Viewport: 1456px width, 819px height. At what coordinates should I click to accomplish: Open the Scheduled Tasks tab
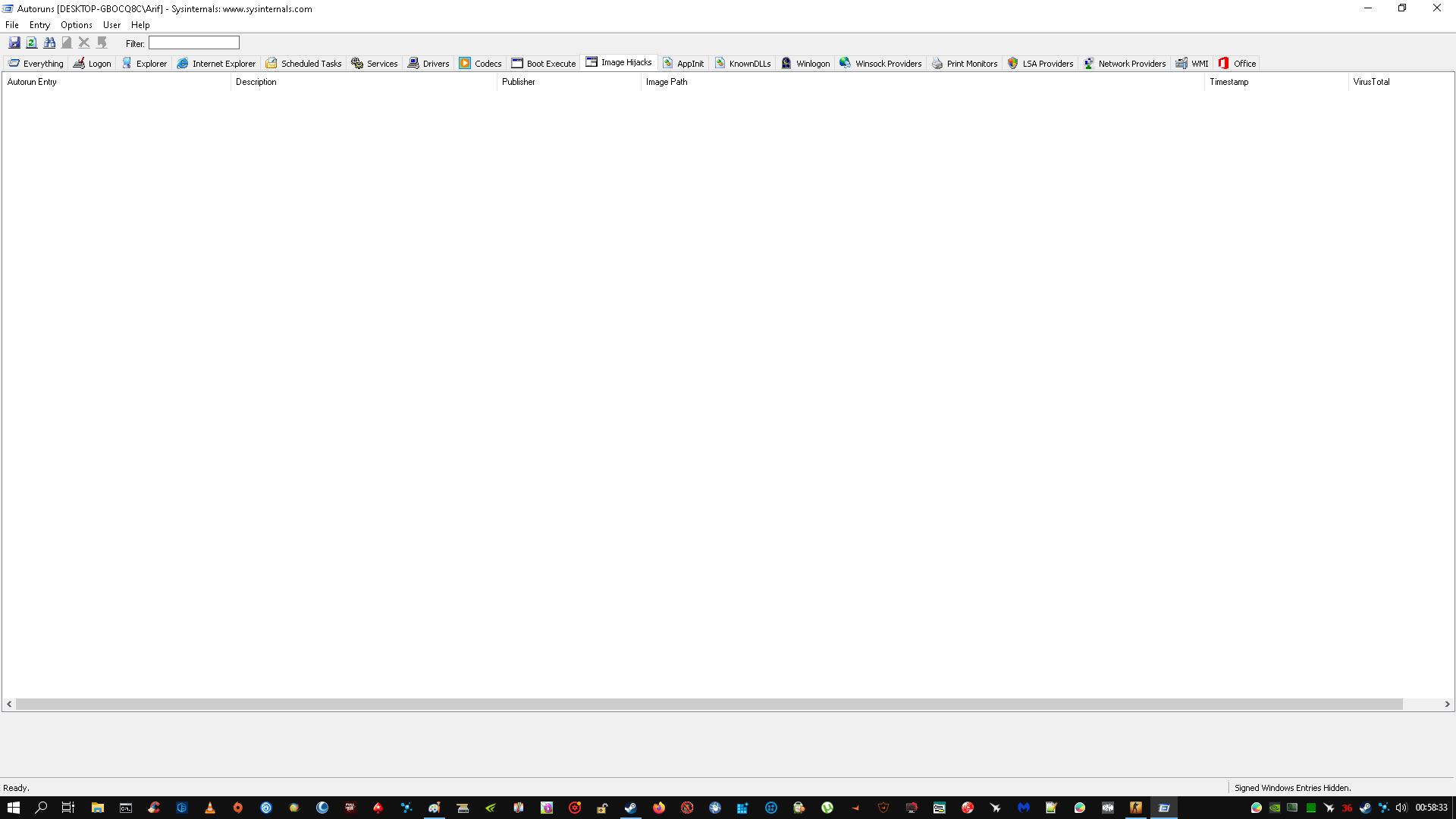coord(303,64)
